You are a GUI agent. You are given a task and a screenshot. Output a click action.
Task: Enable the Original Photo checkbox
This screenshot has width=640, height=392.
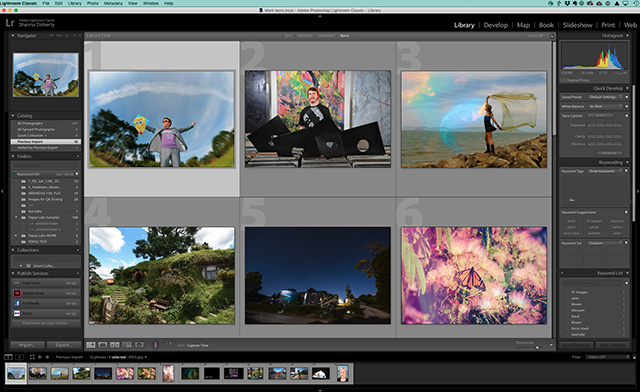tap(563, 80)
